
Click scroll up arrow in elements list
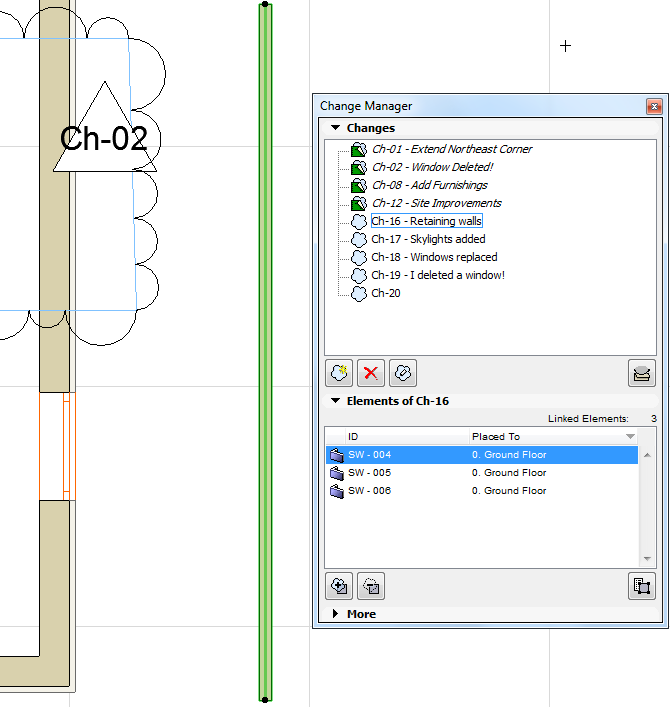pyautogui.click(x=647, y=455)
